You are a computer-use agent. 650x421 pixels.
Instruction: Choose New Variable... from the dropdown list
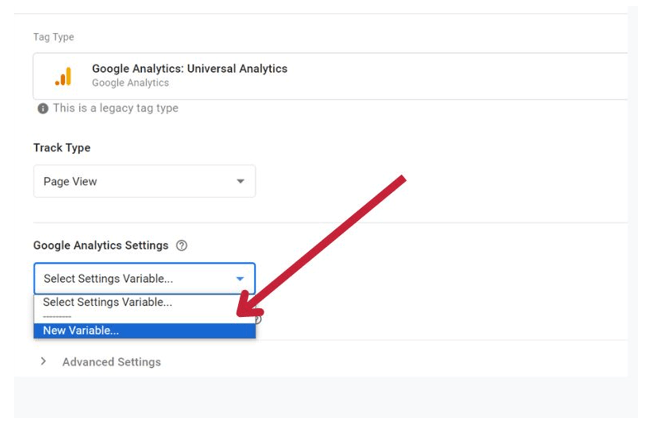click(x=144, y=331)
